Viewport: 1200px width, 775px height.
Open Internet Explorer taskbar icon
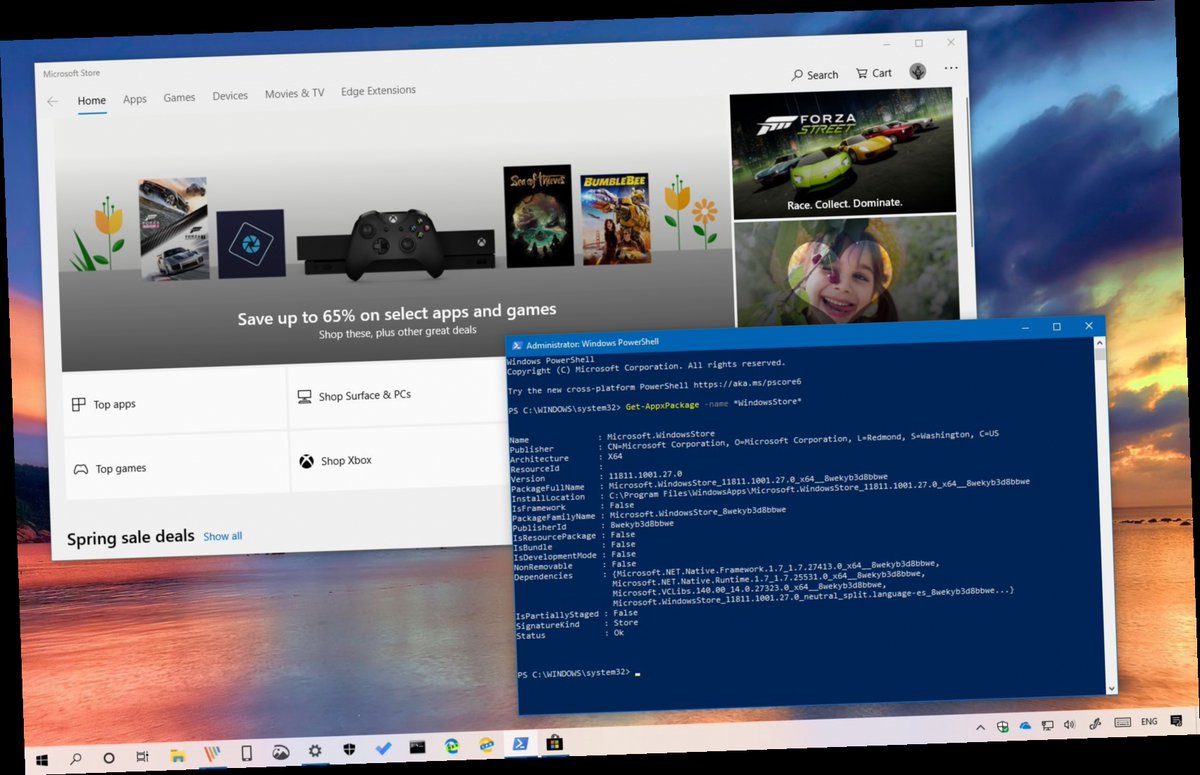486,745
